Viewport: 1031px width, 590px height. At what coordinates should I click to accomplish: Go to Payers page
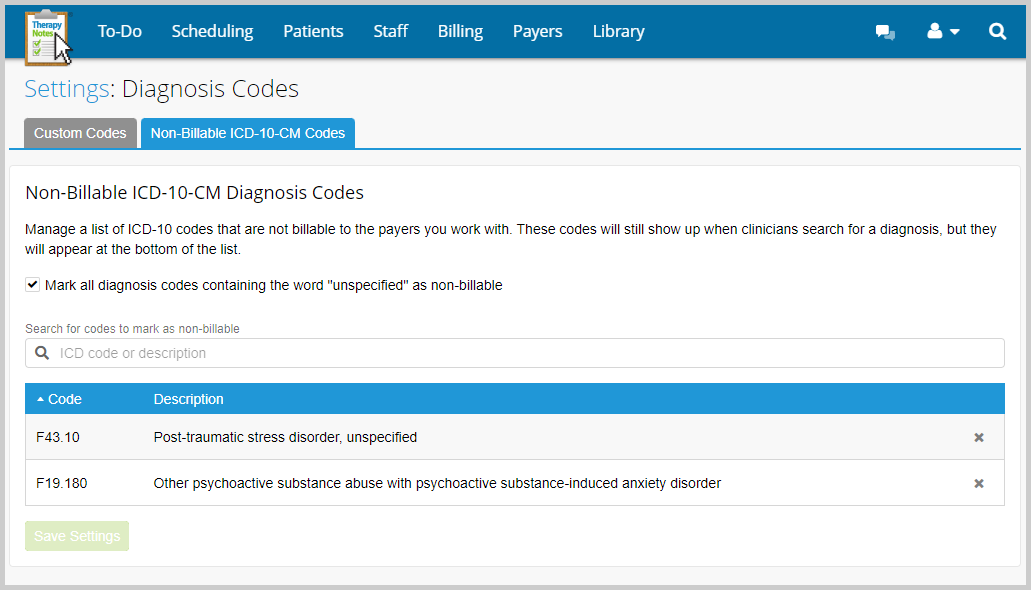[x=537, y=32]
